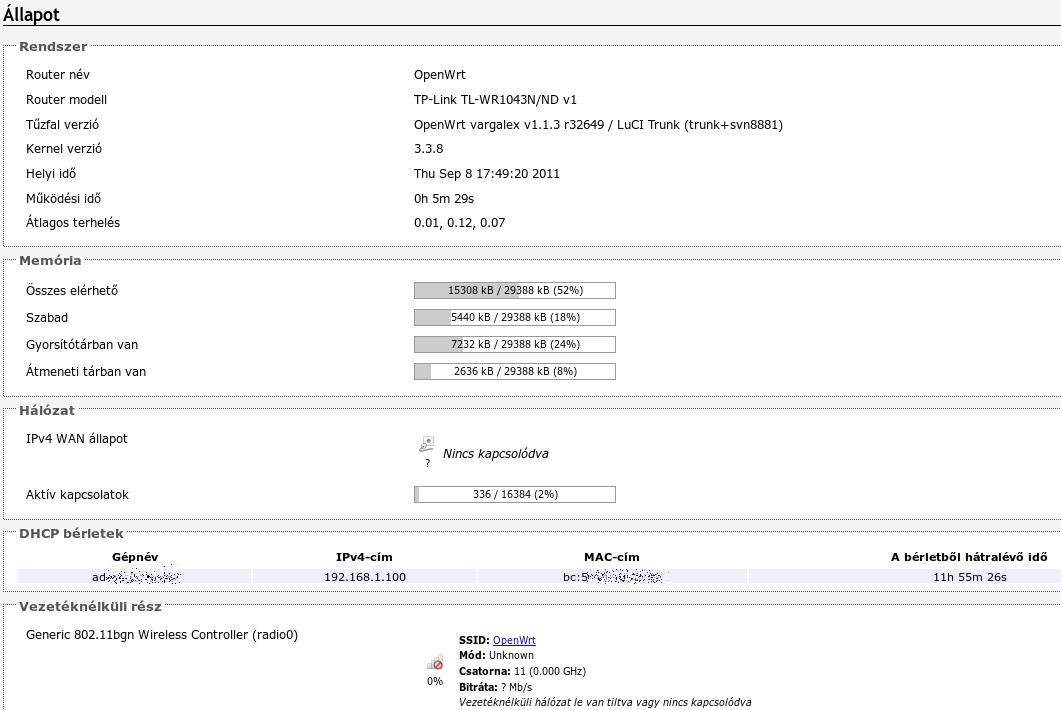Click the Átlagos terhelés label
Viewport: 1061px width, 710px height.
[x=73, y=223]
